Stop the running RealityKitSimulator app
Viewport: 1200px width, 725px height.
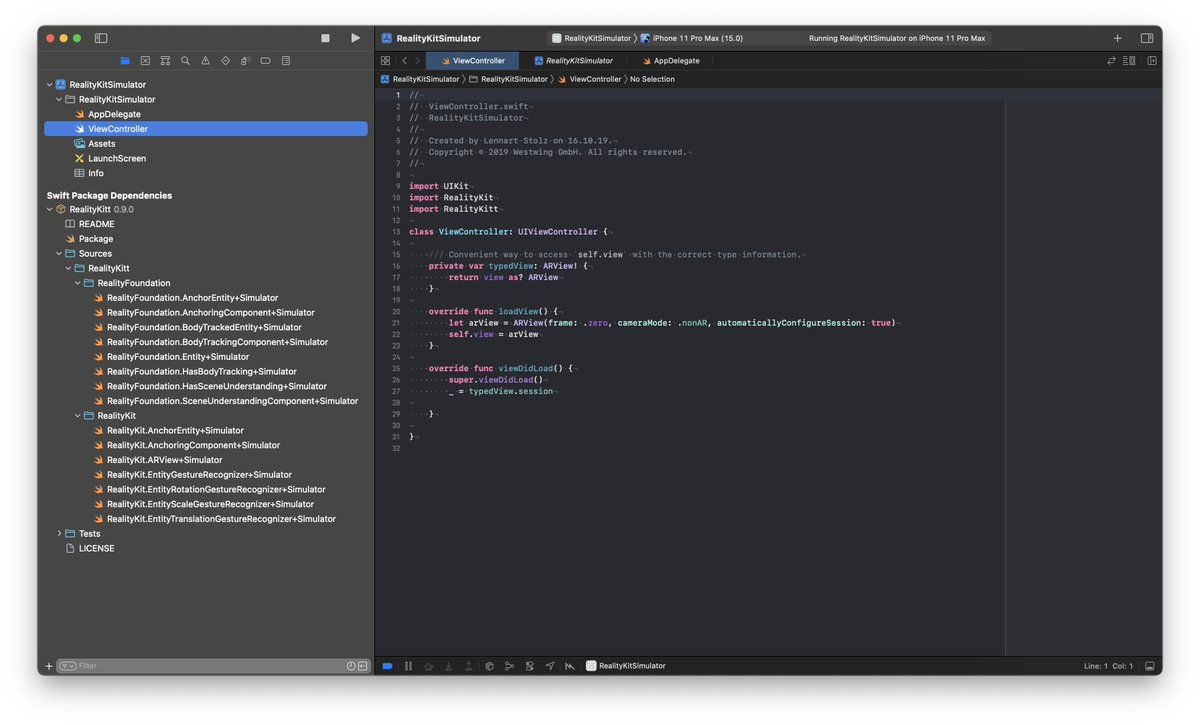[x=325, y=38]
